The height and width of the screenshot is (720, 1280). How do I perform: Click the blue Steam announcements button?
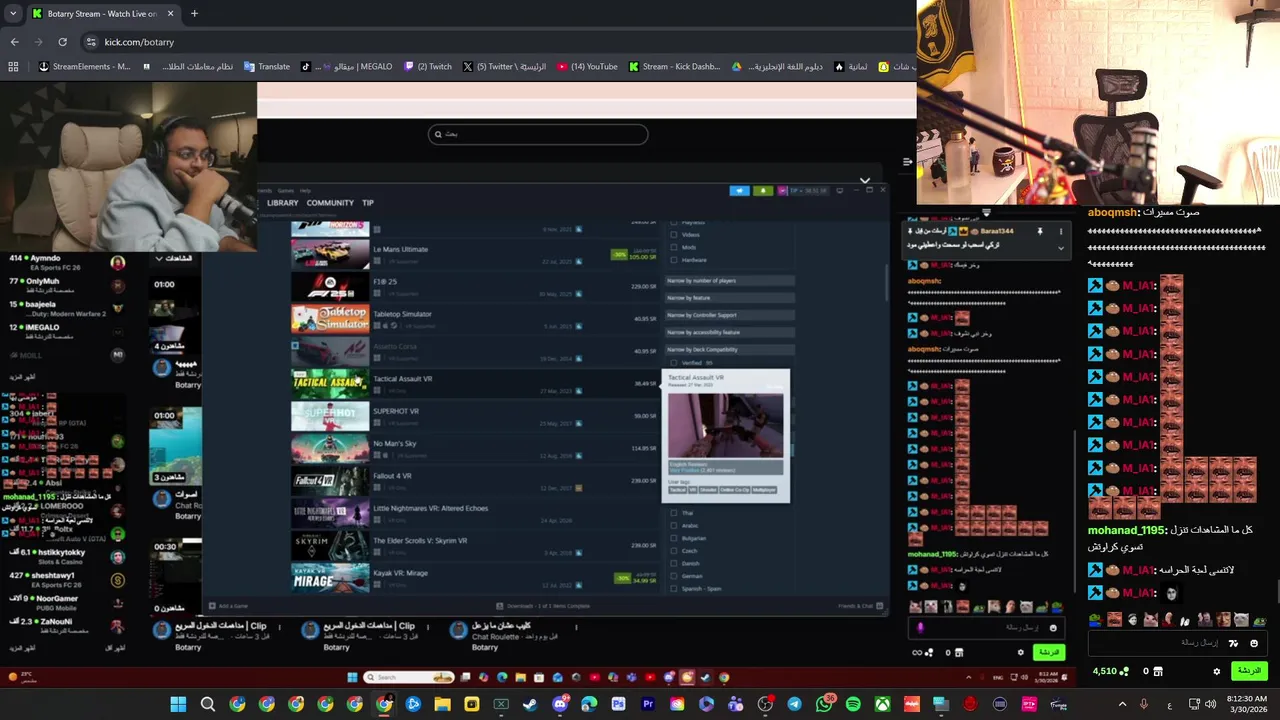(739, 190)
